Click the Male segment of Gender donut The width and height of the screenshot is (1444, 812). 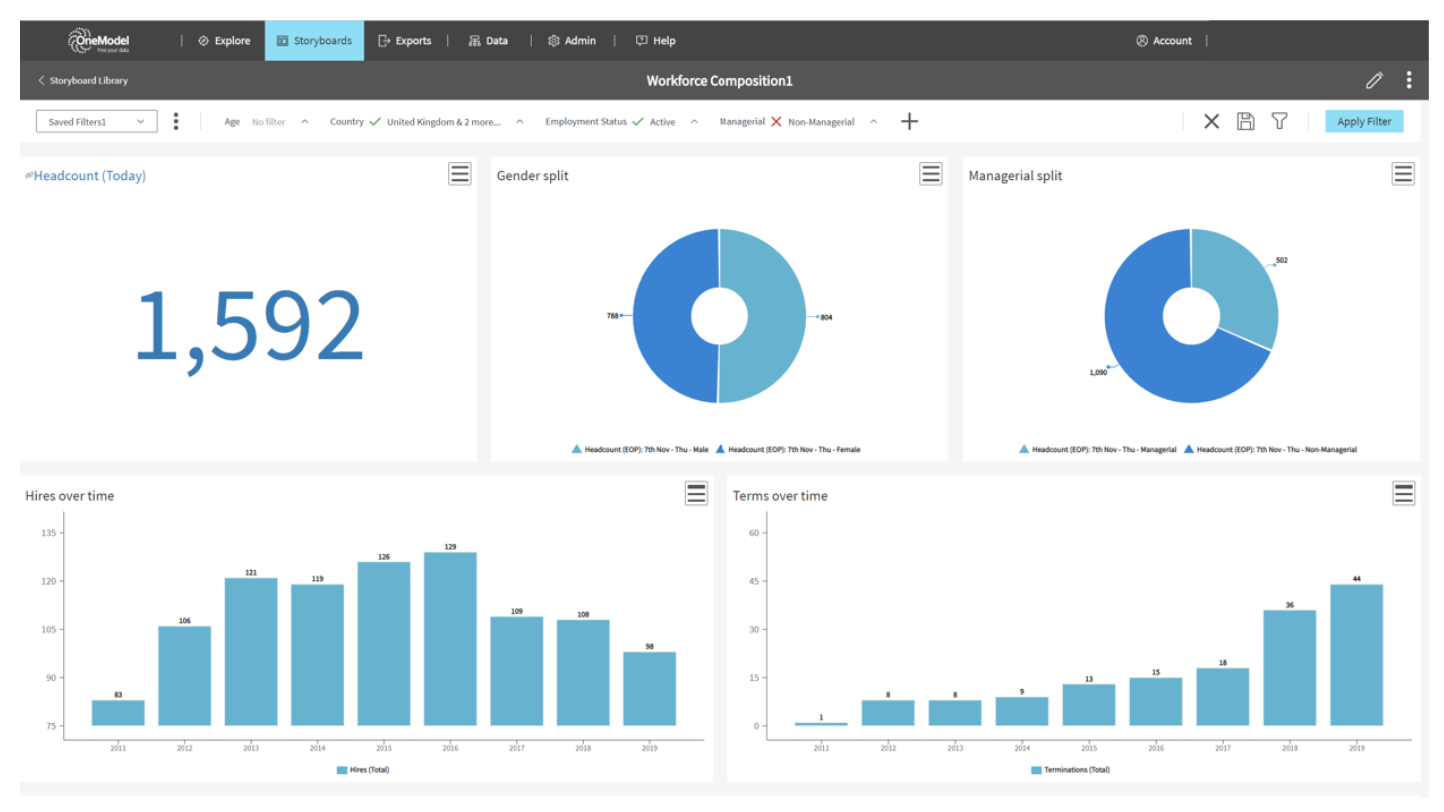[x=775, y=316]
